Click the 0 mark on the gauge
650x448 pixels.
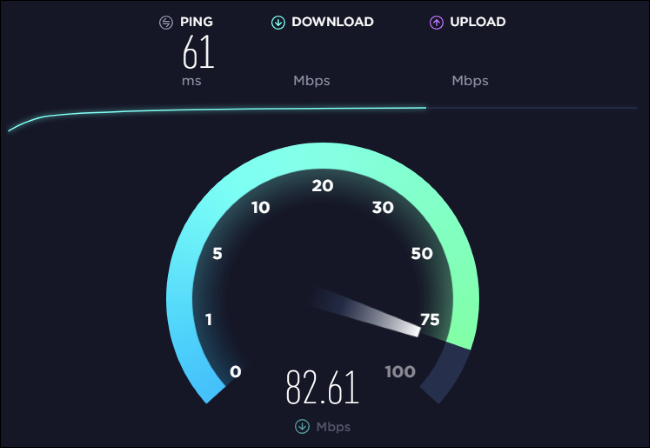coord(235,372)
